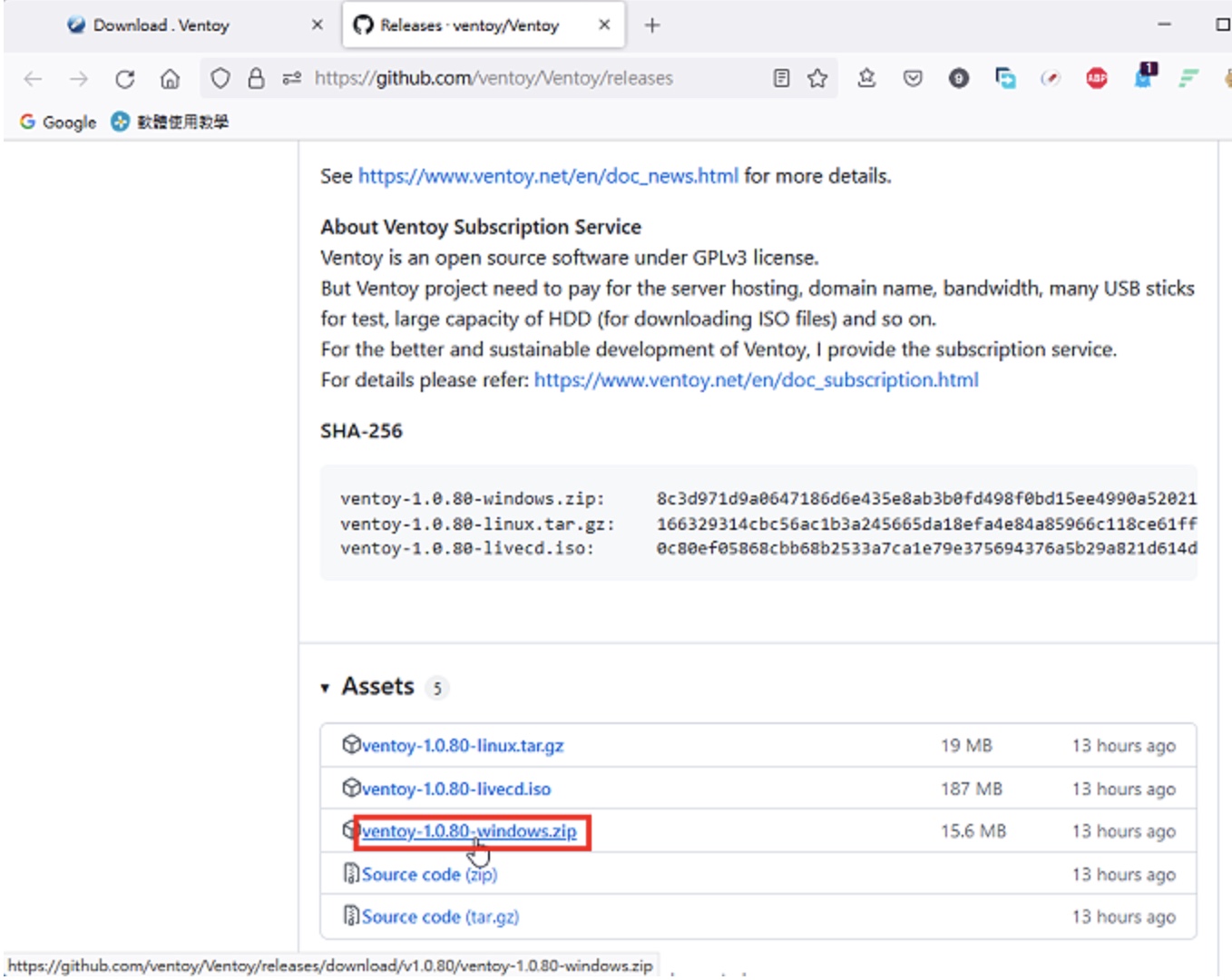Open the doc_news.html link
Viewport: 1232px width, 980px height.
548,176
